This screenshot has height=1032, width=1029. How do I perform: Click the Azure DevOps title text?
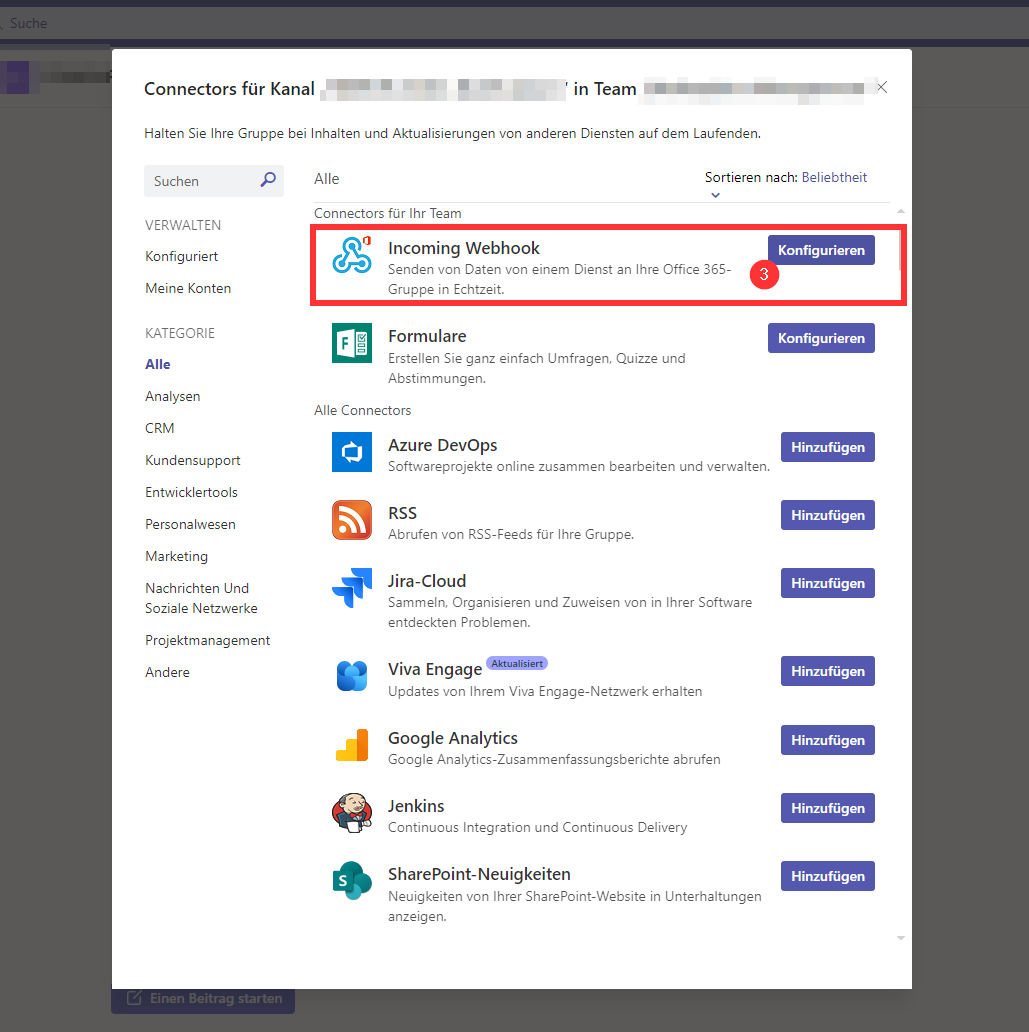(x=442, y=446)
